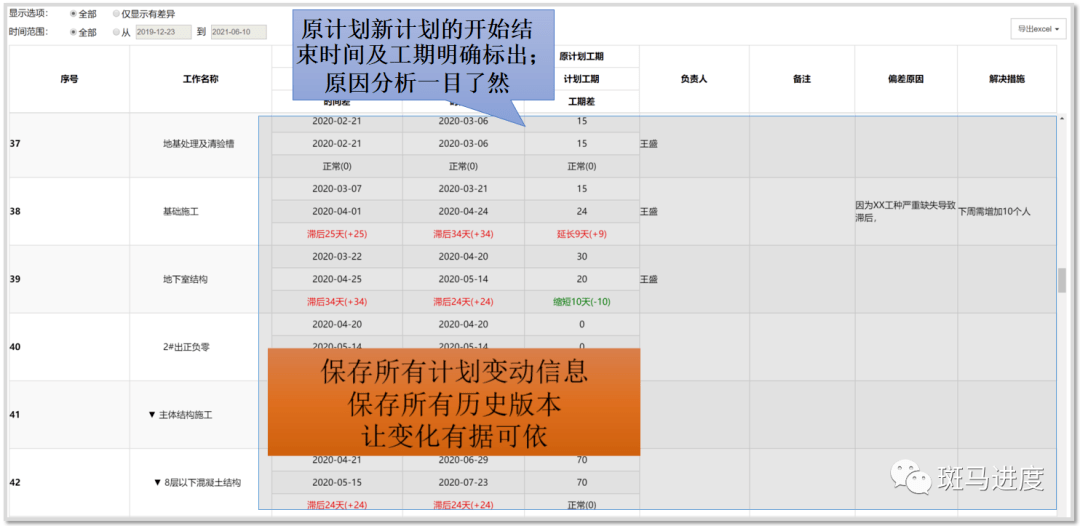The width and height of the screenshot is (1080, 526).
Task: Click 王盛 in the 基础施工 row
Action: tap(649, 211)
